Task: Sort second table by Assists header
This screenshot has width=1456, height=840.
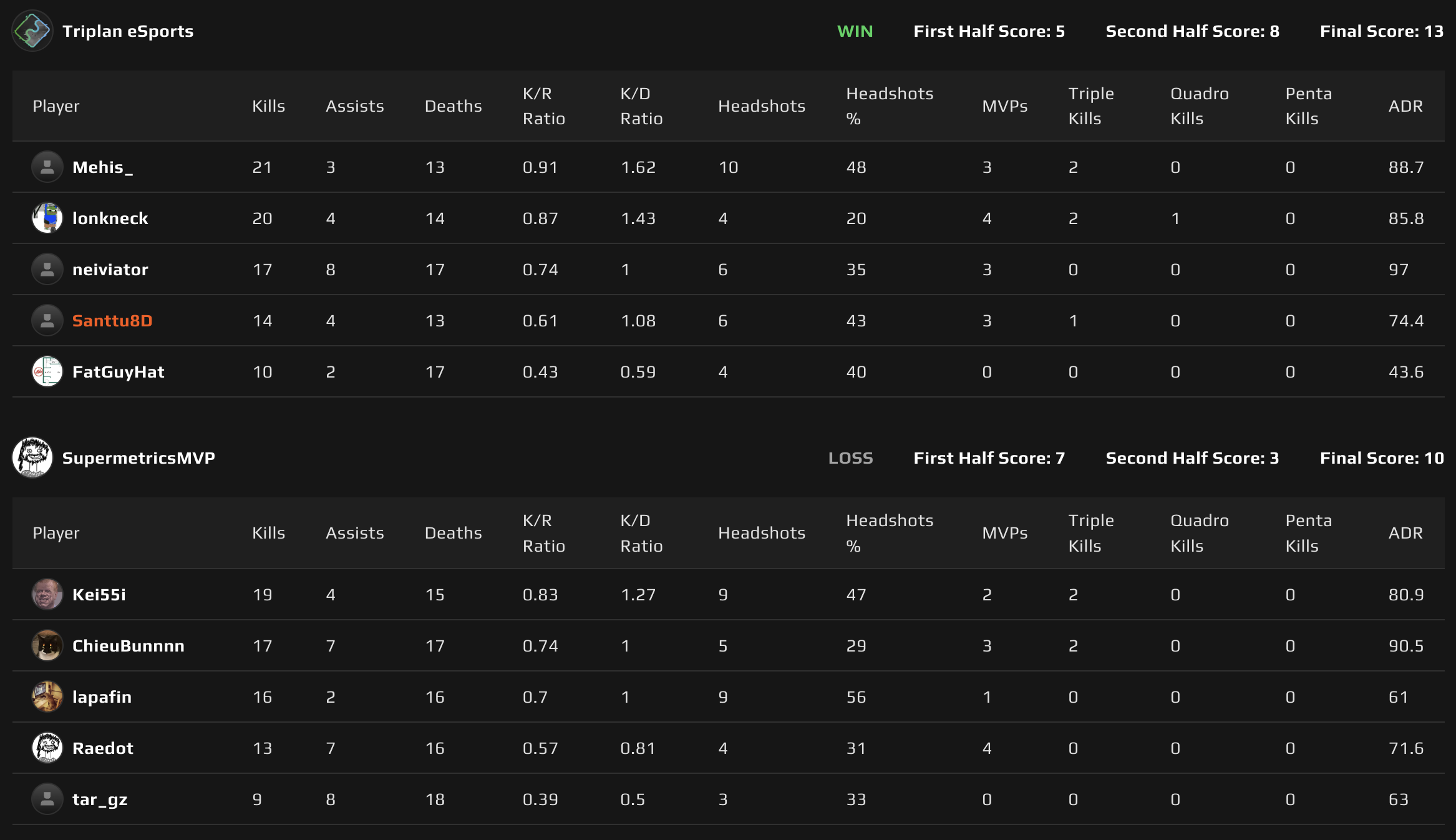Action: click(x=354, y=533)
